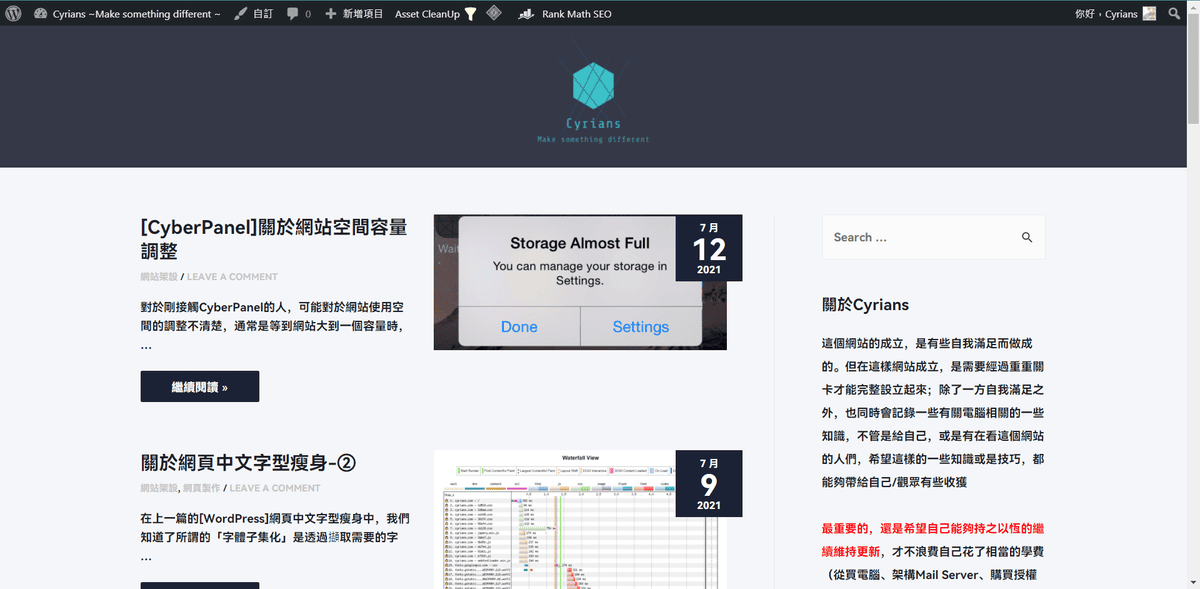Open the Rank Math SEO menu
This screenshot has width=1200, height=589.
point(565,14)
